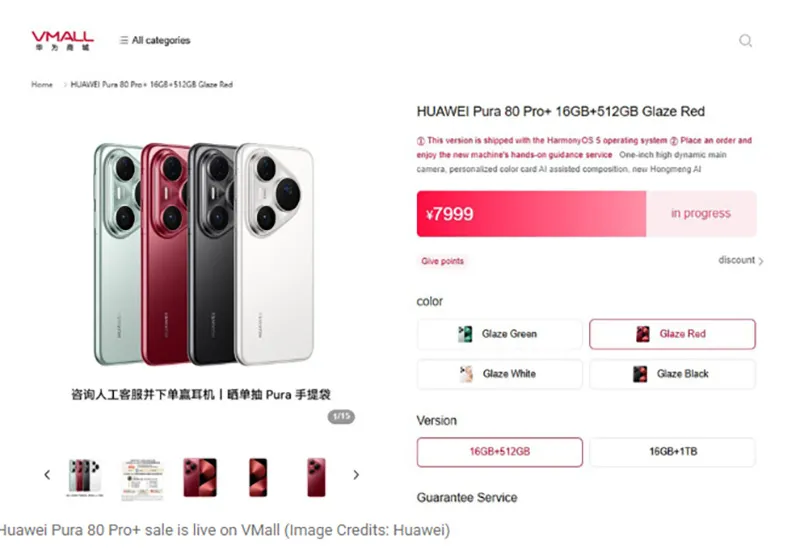The width and height of the screenshot is (800, 556).
Task: Click the search magnifier icon
Action: [745, 41]
